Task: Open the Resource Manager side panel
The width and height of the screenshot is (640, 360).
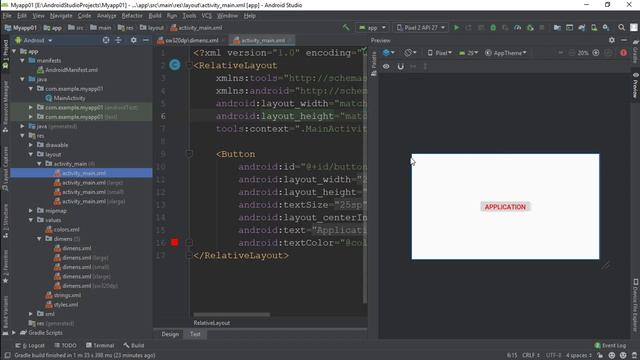Action: pos(5,105)
